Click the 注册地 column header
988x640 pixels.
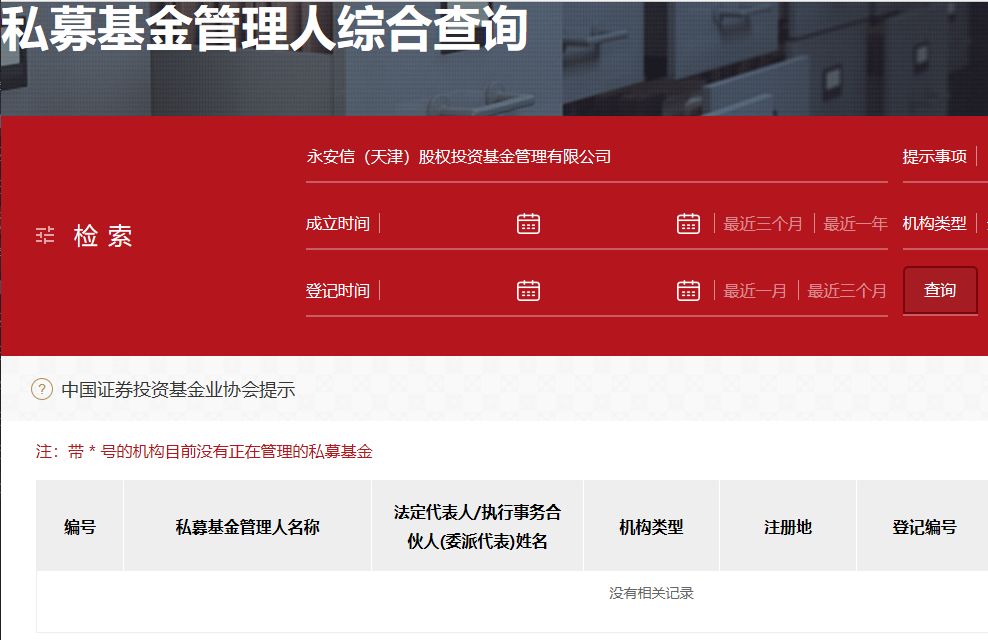tap(788, 527)
